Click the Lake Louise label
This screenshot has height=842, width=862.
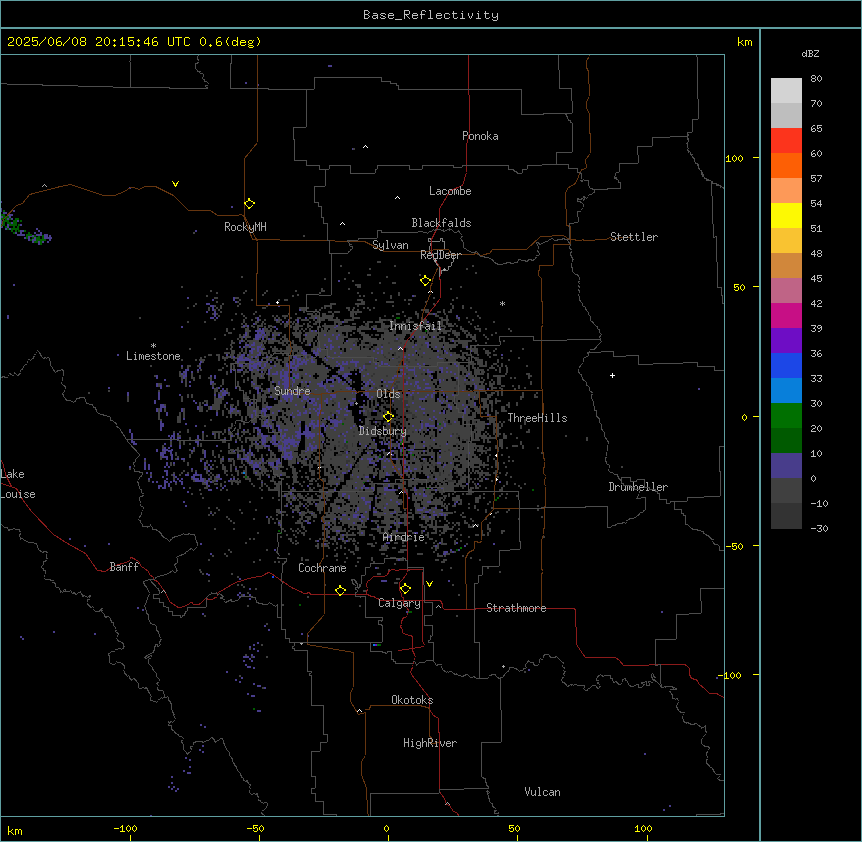pyautogui.click(x=17, y=484)
